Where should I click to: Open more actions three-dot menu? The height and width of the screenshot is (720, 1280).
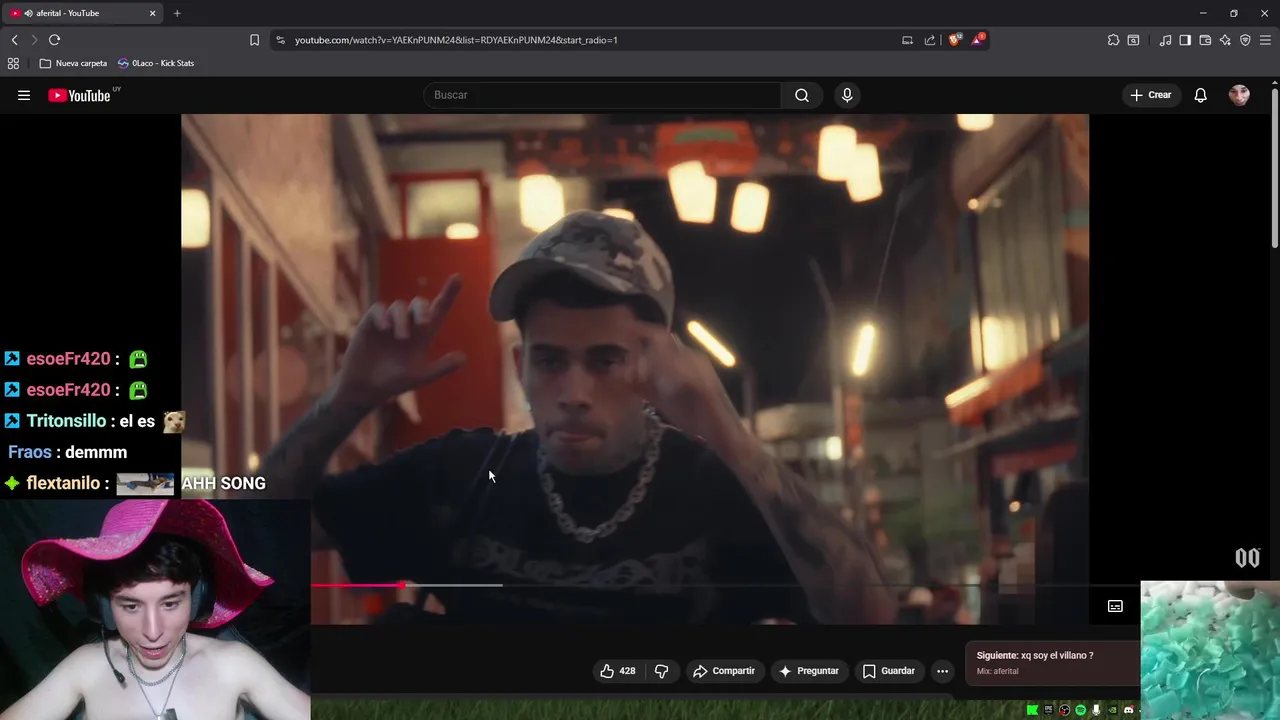coord(942,671)
